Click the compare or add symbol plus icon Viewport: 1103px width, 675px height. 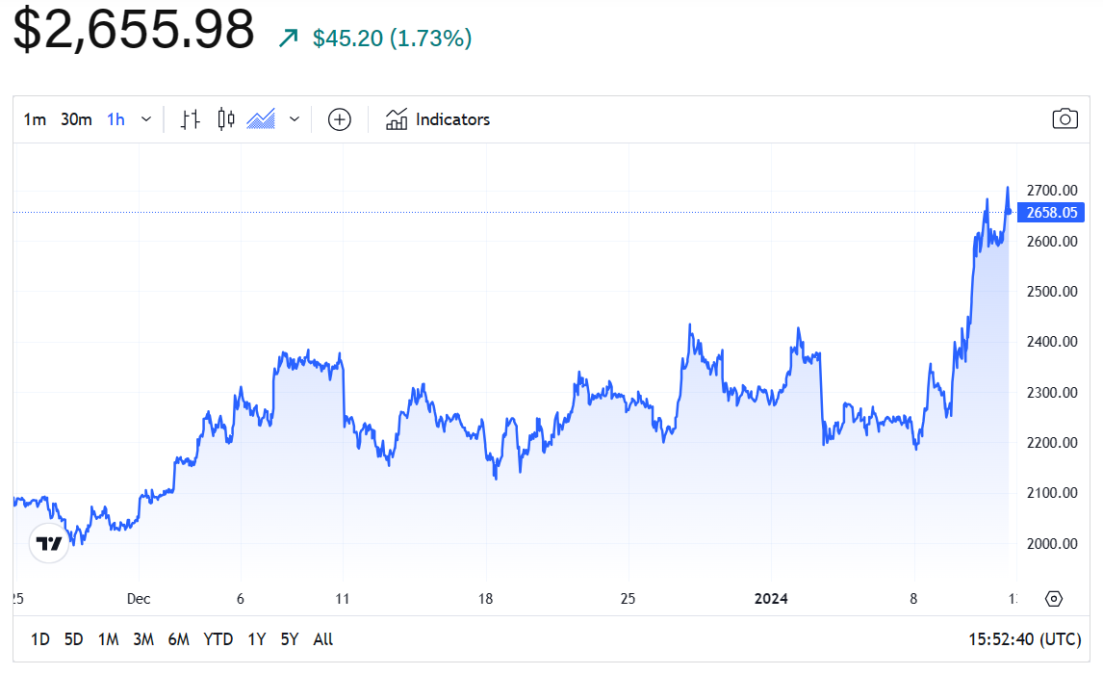340,120
